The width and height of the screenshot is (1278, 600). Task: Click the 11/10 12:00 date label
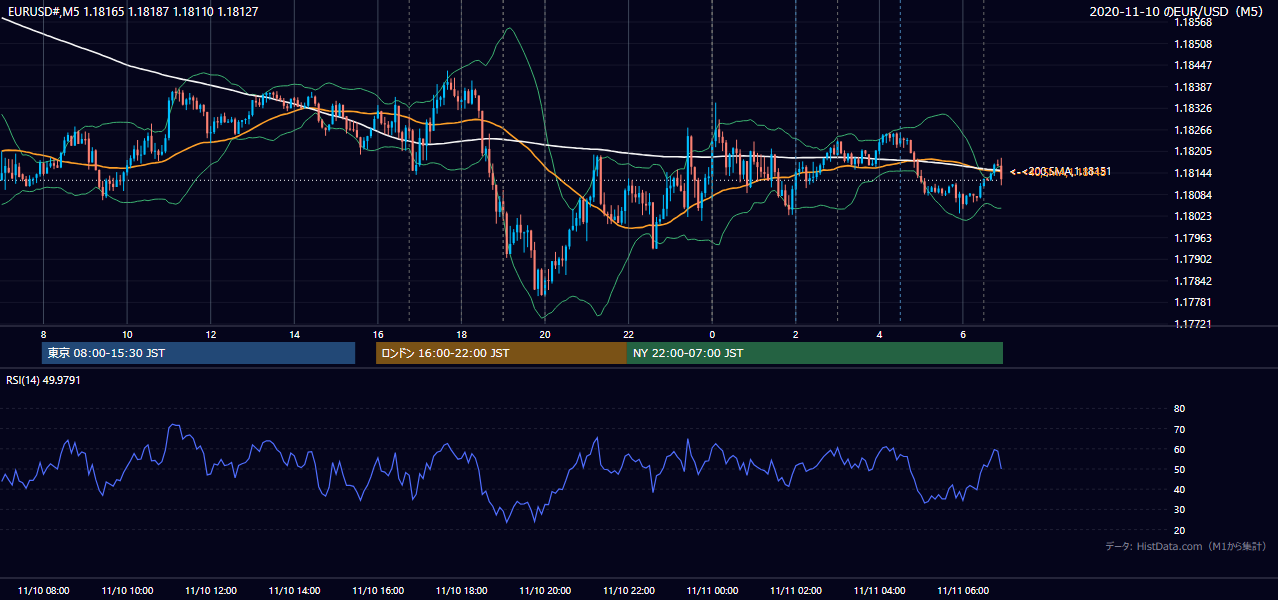pyautogui.click(x=210, y=591)
